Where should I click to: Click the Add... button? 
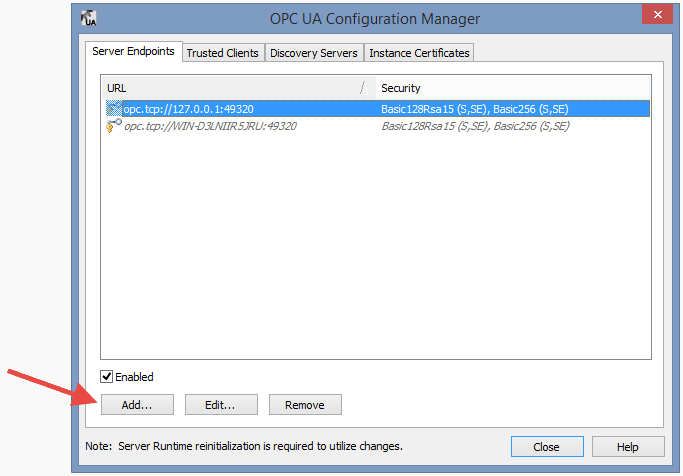tap(137, 405)
